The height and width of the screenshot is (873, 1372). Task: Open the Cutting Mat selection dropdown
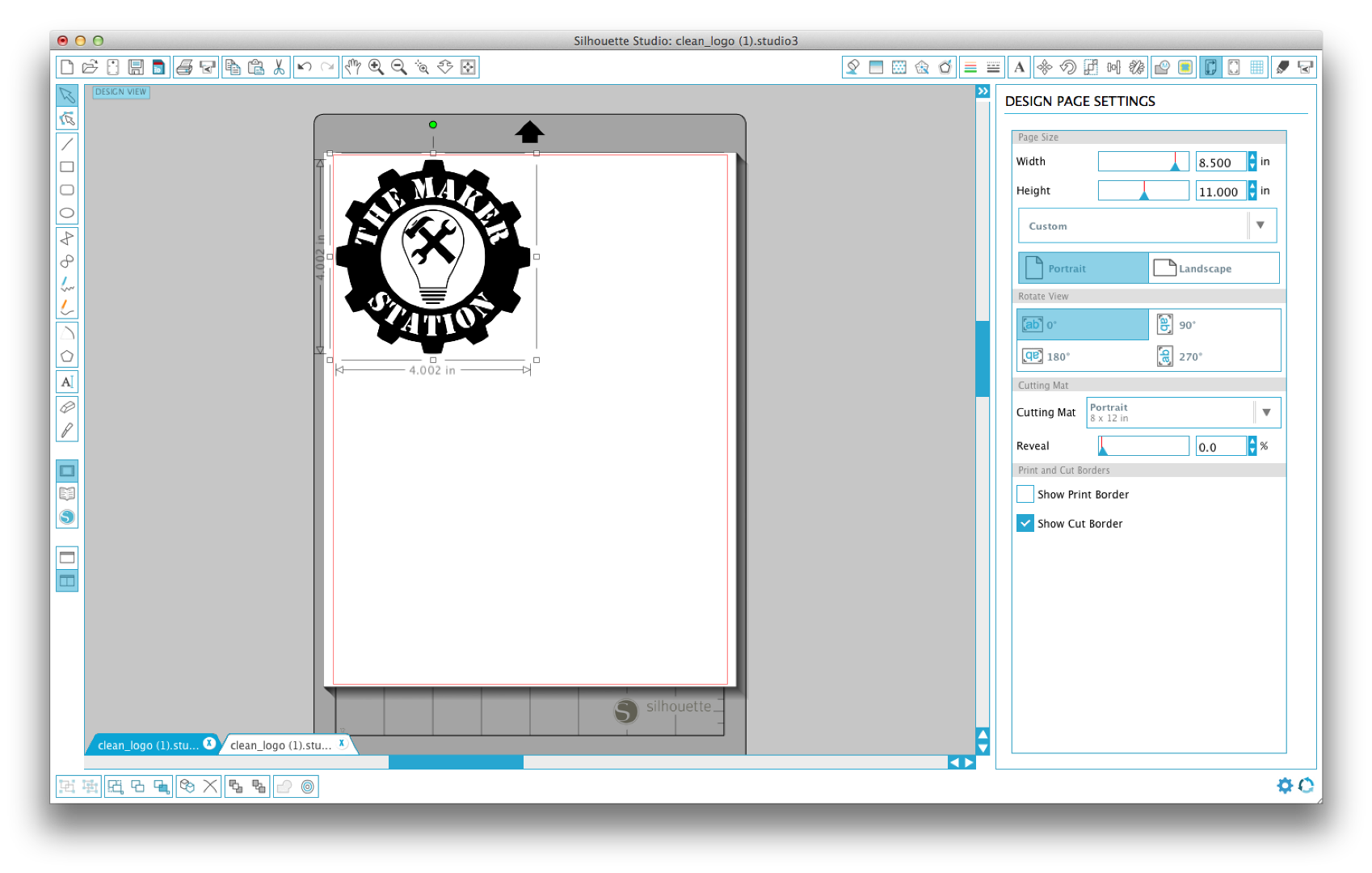[x=1265, y=412]
